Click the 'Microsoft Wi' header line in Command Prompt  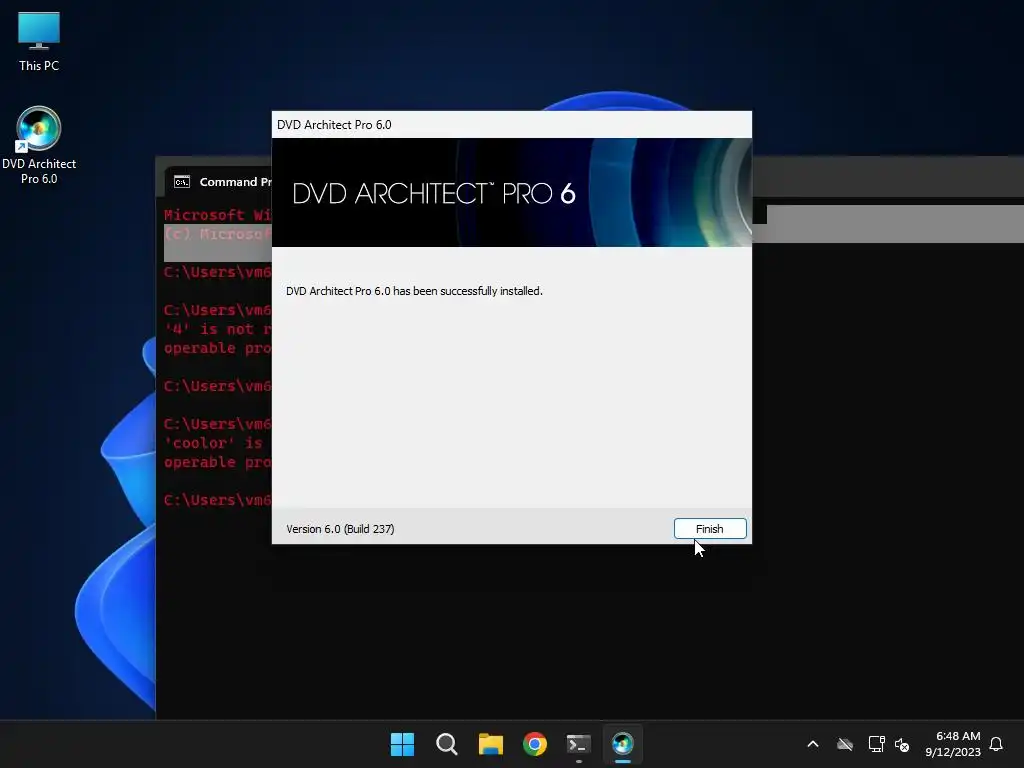click(217, 216)
